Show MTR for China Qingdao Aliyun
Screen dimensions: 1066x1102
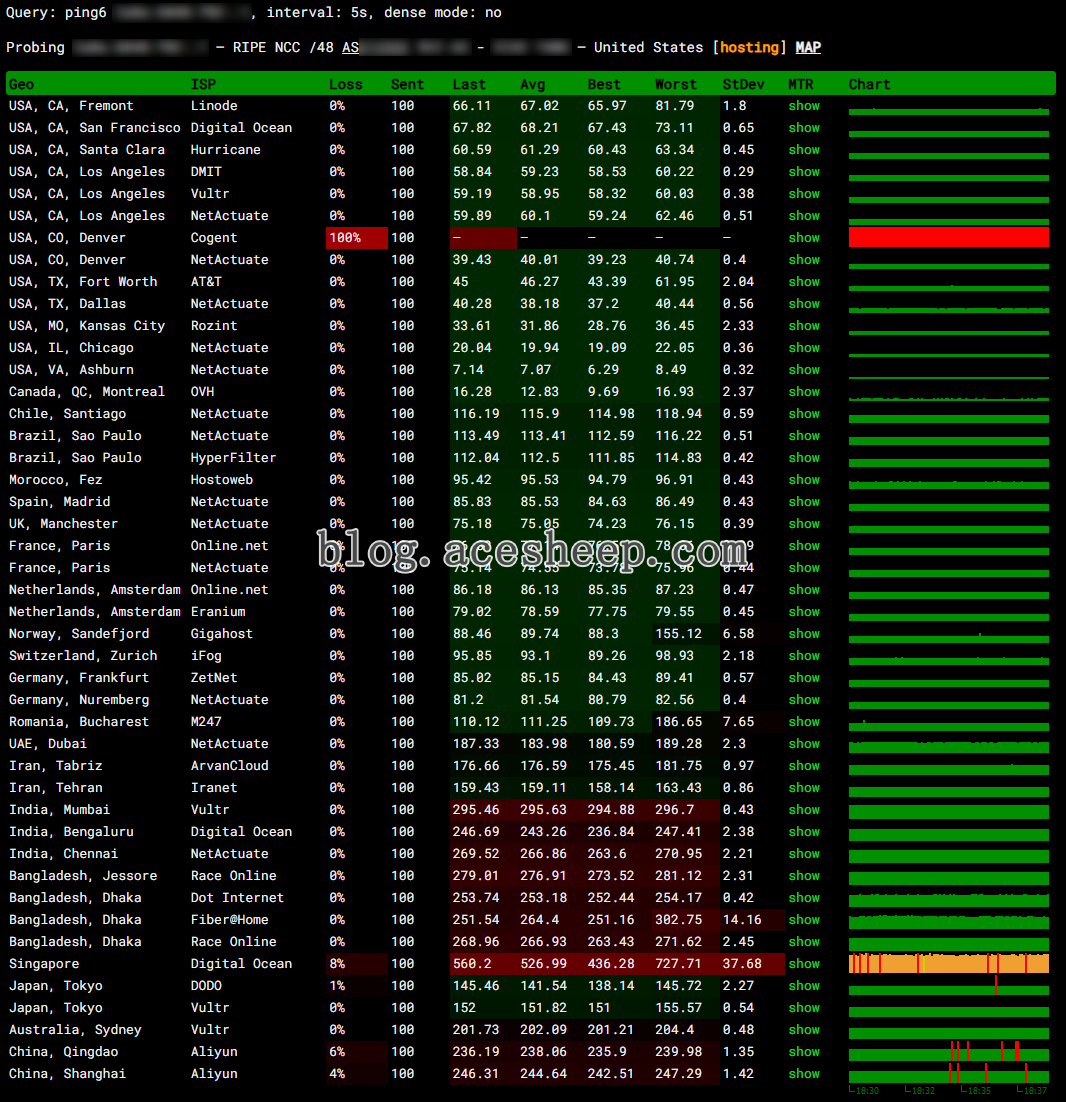pyautogui.click(x=803, y=1052)
